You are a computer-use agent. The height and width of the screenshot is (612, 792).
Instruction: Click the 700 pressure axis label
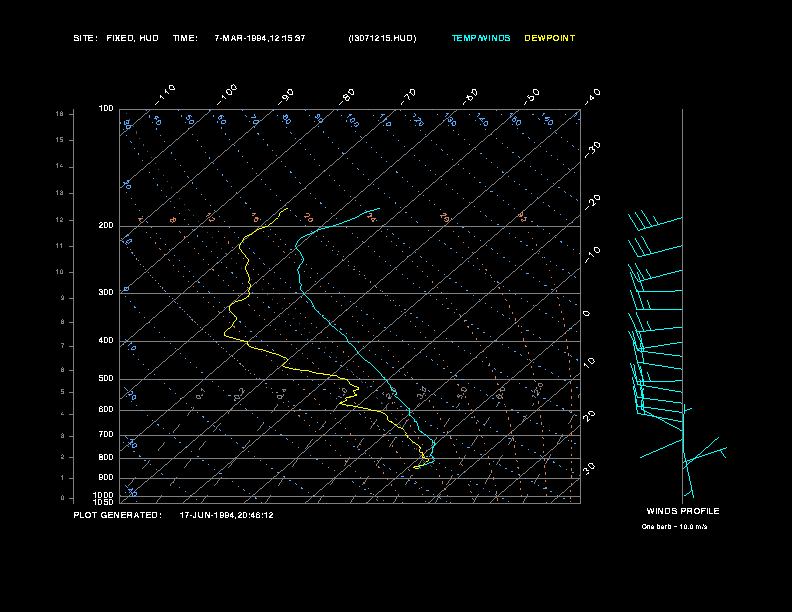point(105,435)
